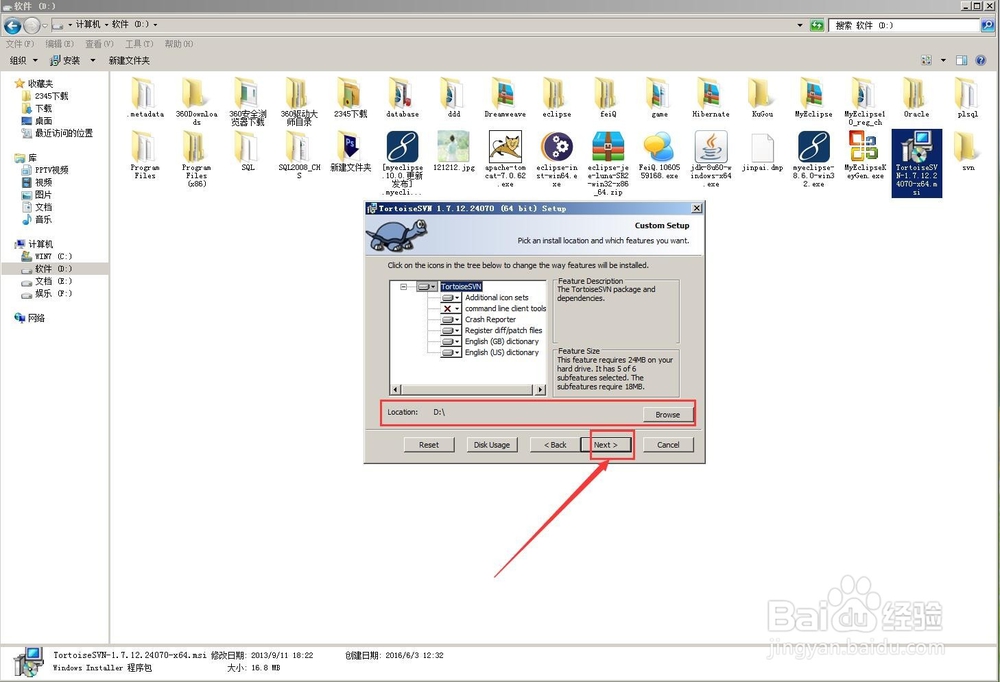Open English (US) dictionary feature dropdown
The image size is (1000, 682).
(x=451, y=352)
